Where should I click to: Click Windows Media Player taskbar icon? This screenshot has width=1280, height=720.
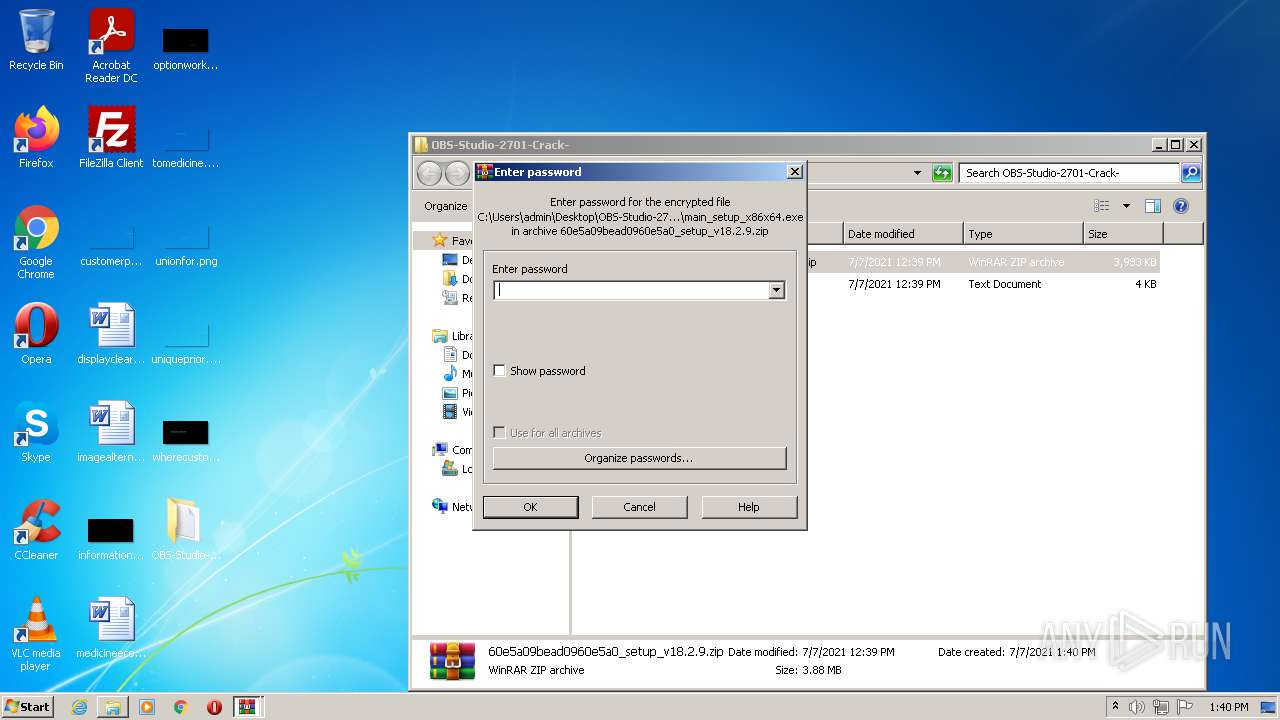coord(147,707)
